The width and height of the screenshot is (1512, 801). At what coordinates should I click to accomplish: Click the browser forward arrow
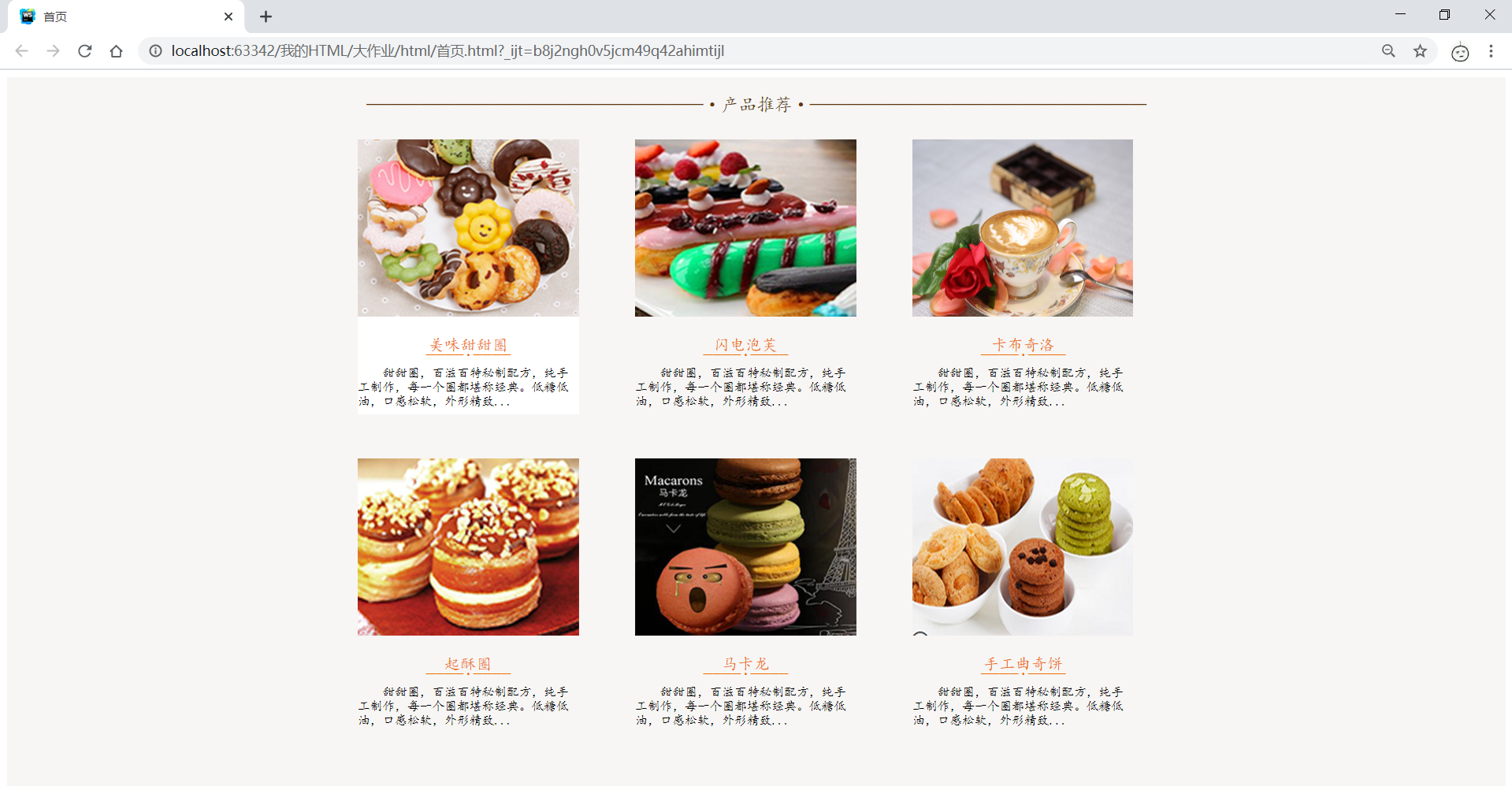[x=53, y=51]
